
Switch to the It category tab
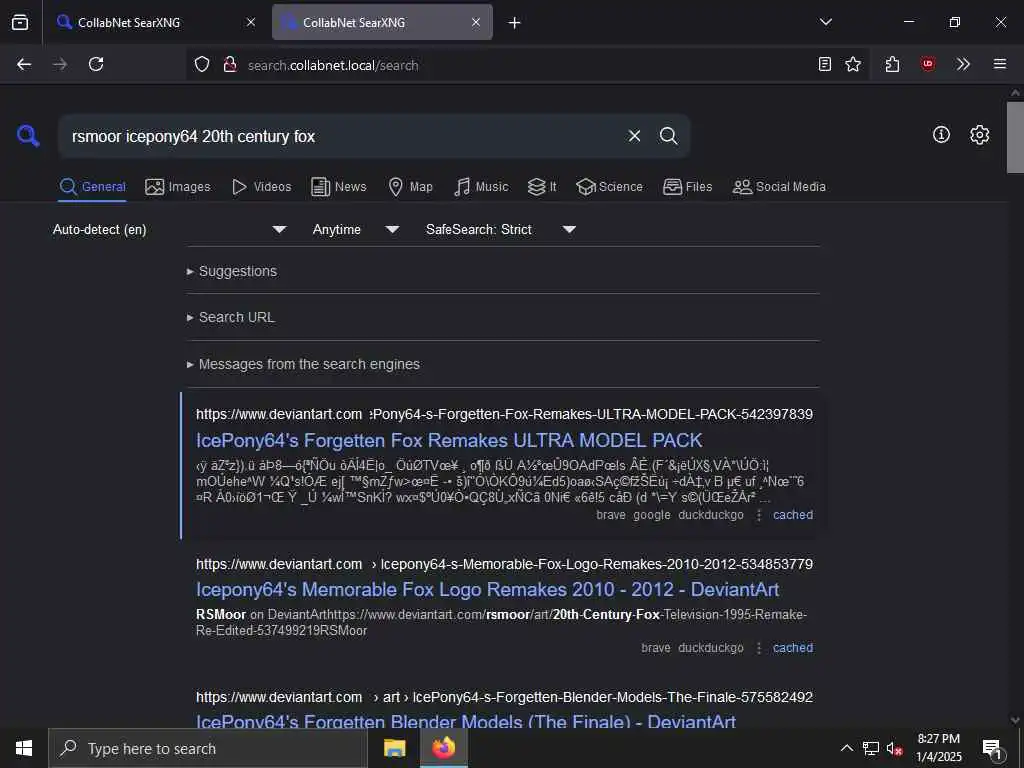point(542,187)
